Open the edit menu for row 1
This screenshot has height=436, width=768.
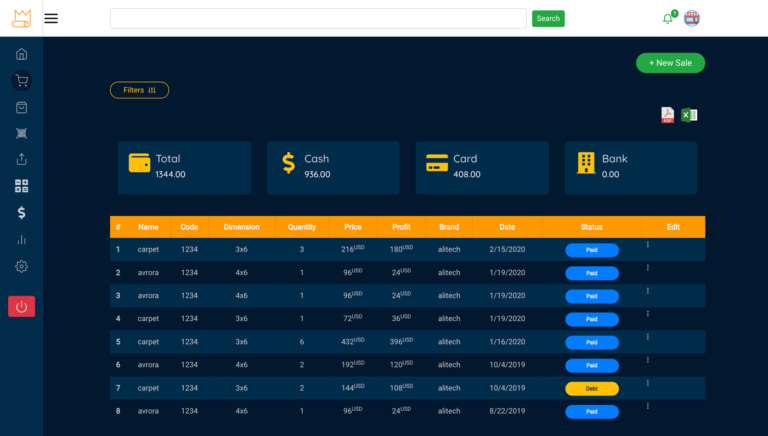click(x=647, y=245)
